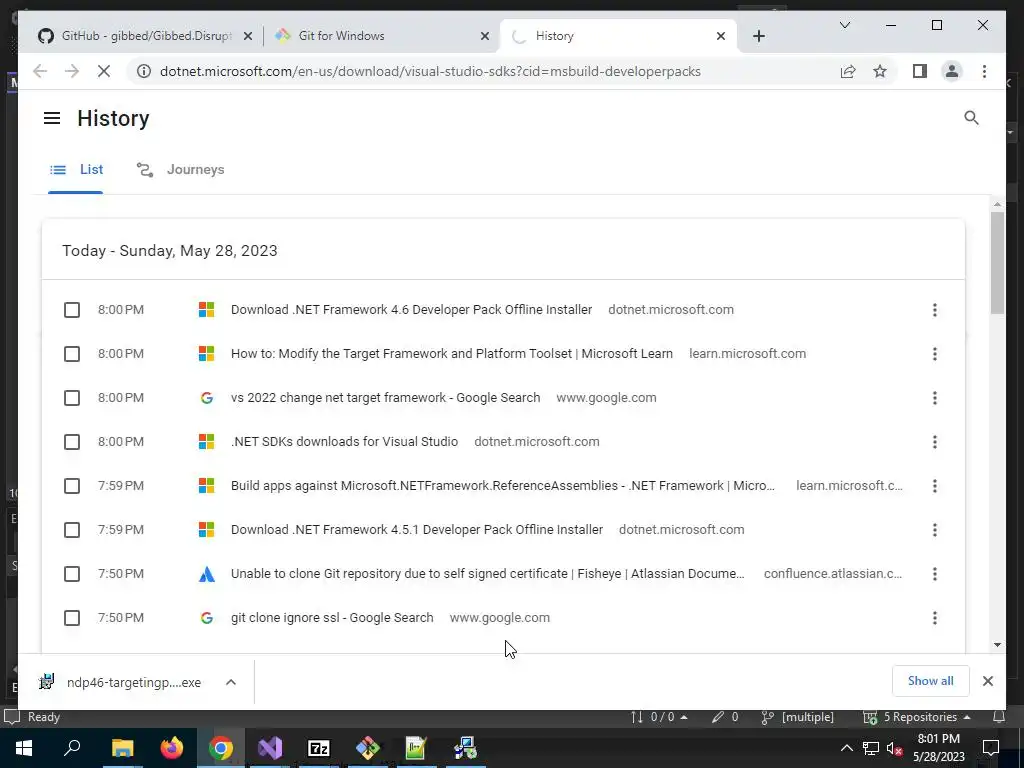Switch to the Journeys tab

pyautogui.click(x=180, y=169)
